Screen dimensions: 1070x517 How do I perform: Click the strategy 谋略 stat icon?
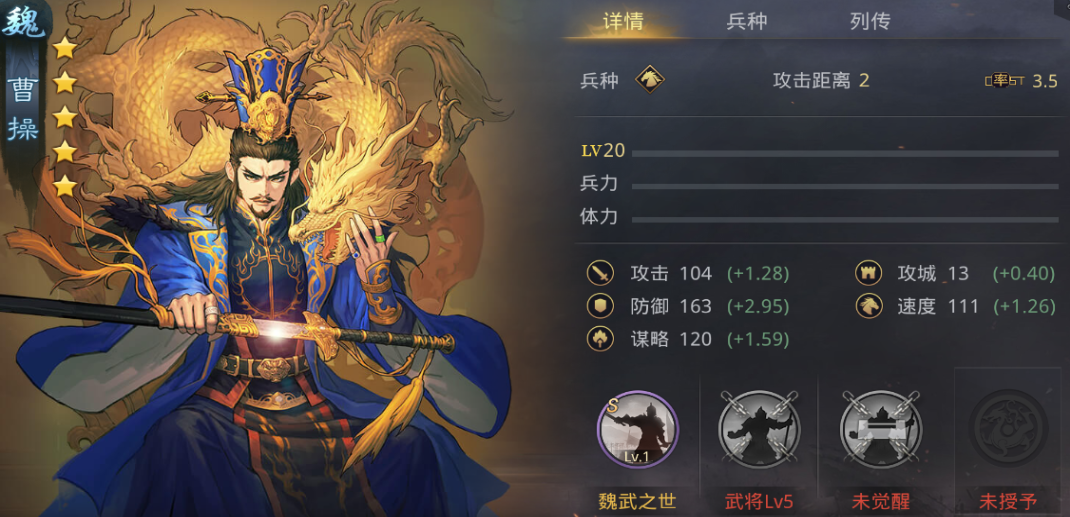tap(600, 339)
